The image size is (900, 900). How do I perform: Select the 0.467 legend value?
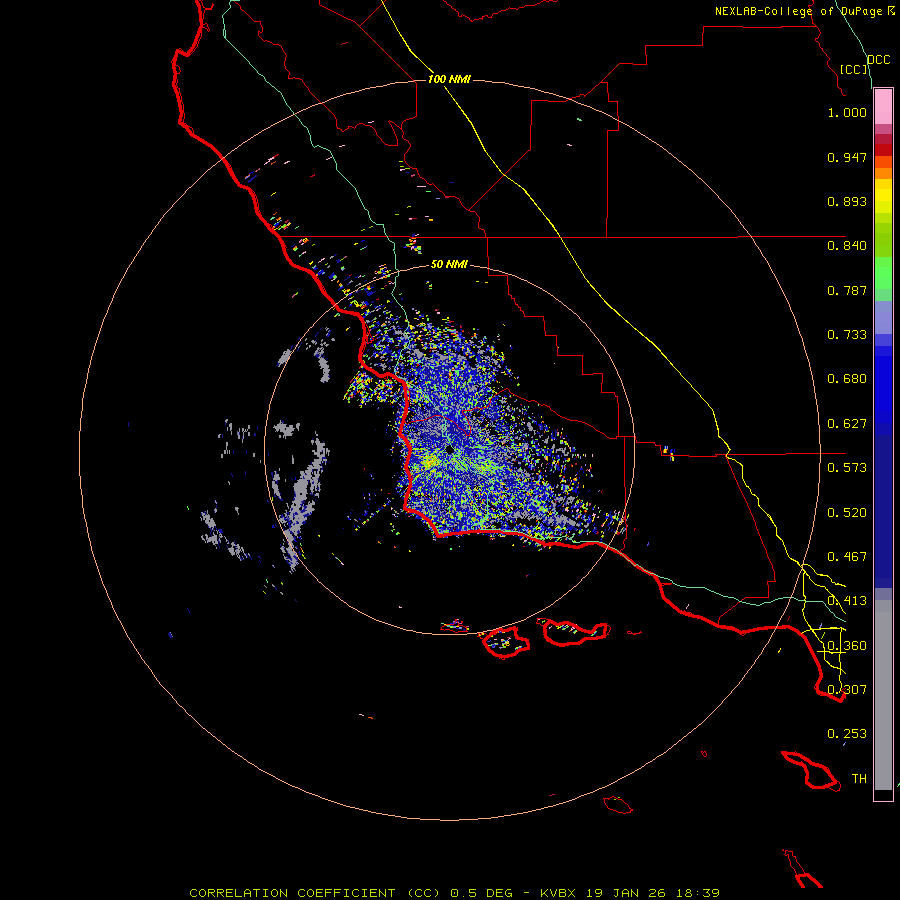click(847, 557)
